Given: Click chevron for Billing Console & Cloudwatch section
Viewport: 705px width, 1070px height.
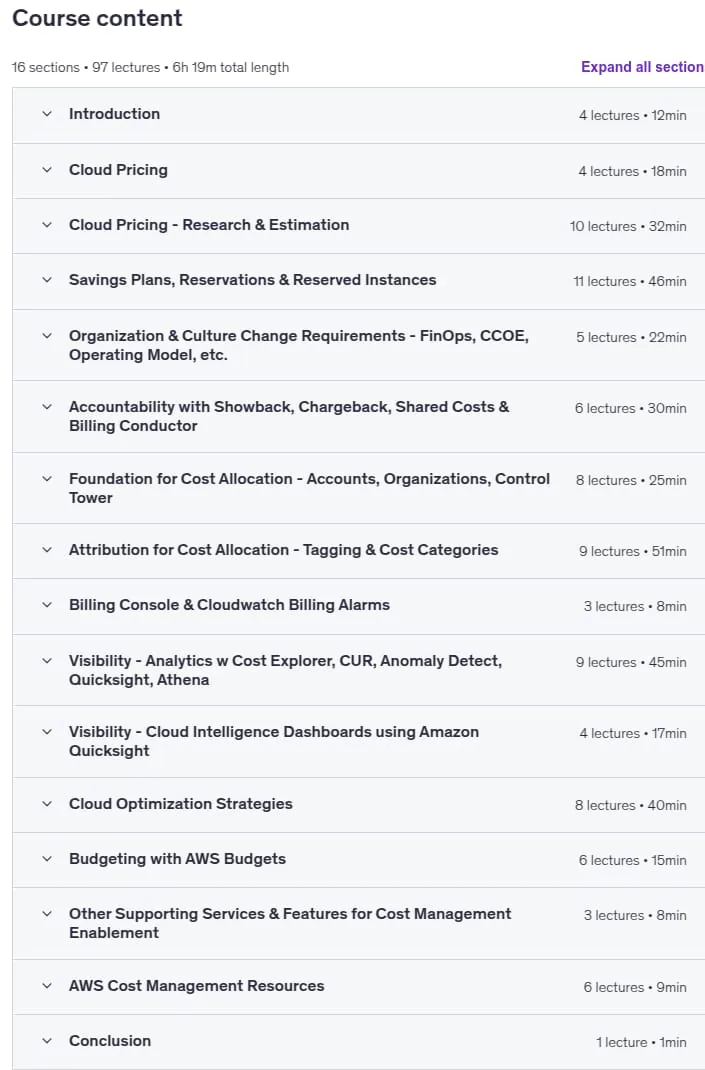Looking at the screenshot, I should (47, 605).
